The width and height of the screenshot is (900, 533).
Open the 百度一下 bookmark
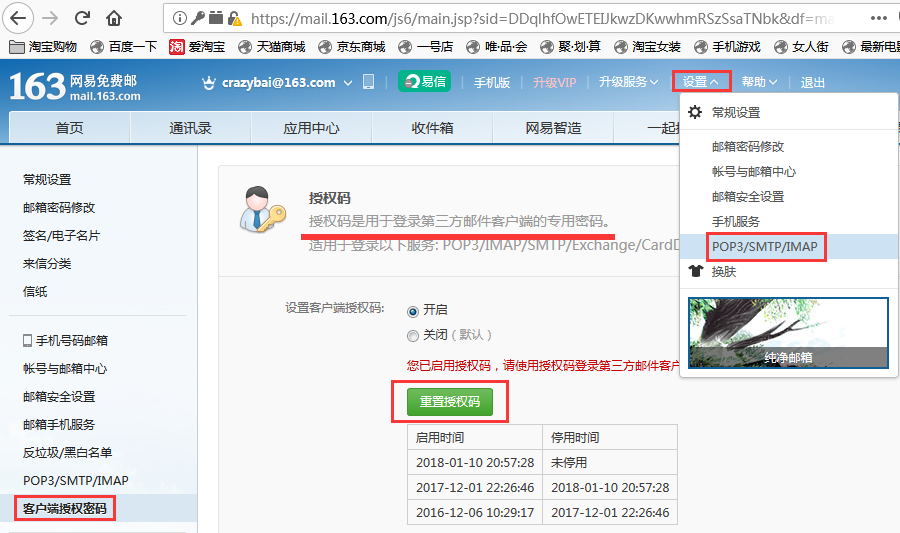(x=123, y=46)
